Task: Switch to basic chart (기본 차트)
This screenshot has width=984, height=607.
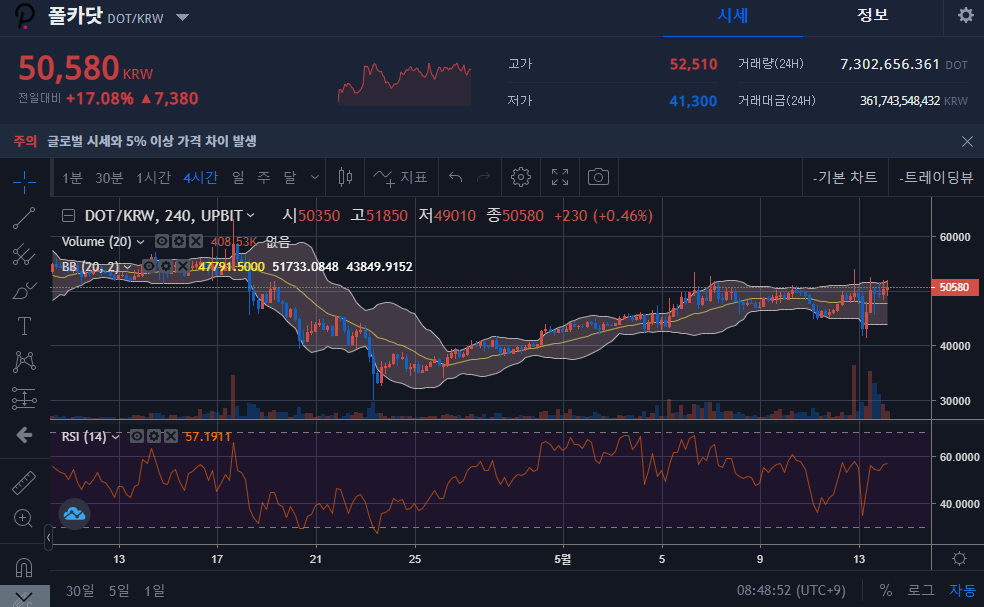Action: (x=845, y=178)
